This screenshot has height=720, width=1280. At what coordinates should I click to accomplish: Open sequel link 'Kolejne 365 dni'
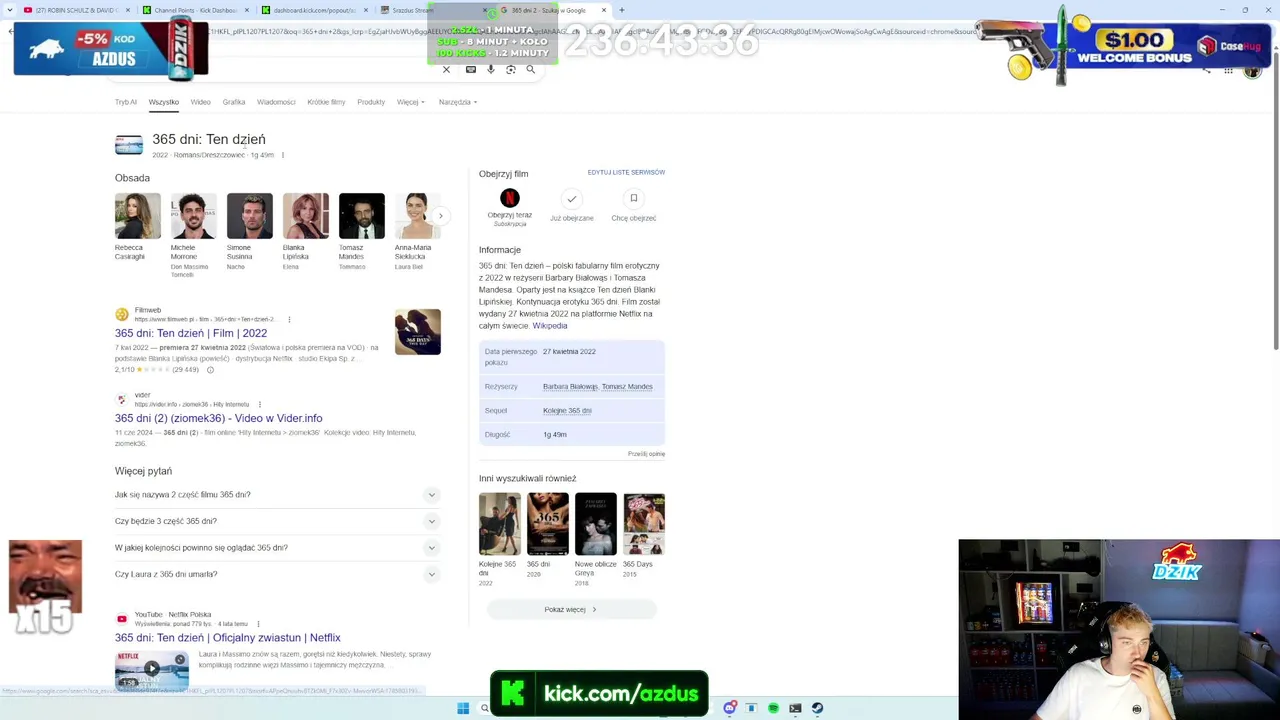tap(567, 411)
